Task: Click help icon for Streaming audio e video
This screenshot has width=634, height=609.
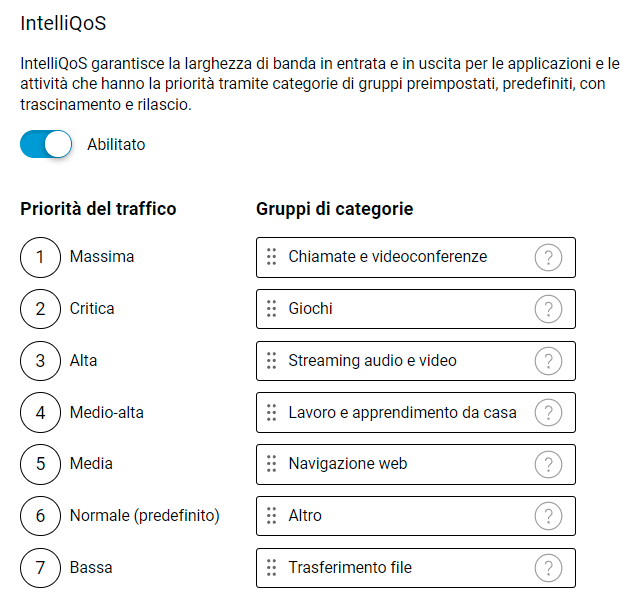Action: tap(548, 361)
